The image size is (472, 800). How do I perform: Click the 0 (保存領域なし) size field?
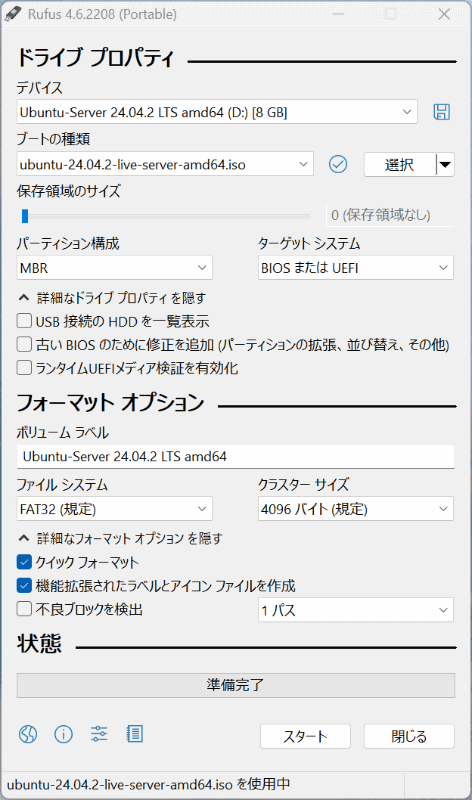tap(390, 215)
